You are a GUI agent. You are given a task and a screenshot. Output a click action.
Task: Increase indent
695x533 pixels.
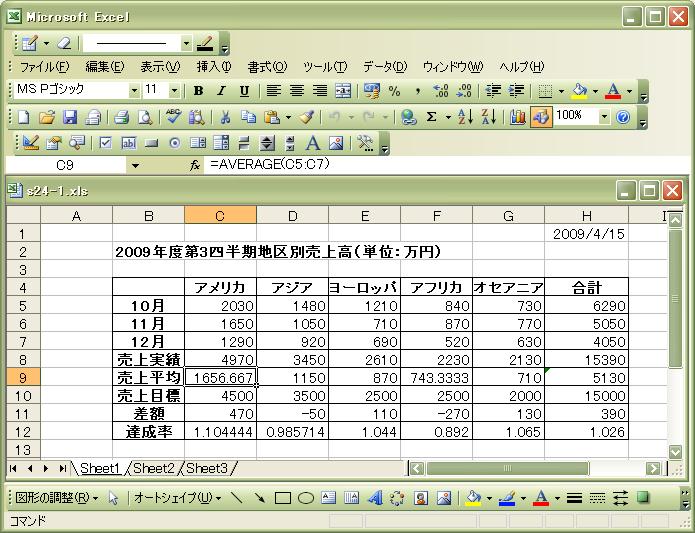(516, 91)
